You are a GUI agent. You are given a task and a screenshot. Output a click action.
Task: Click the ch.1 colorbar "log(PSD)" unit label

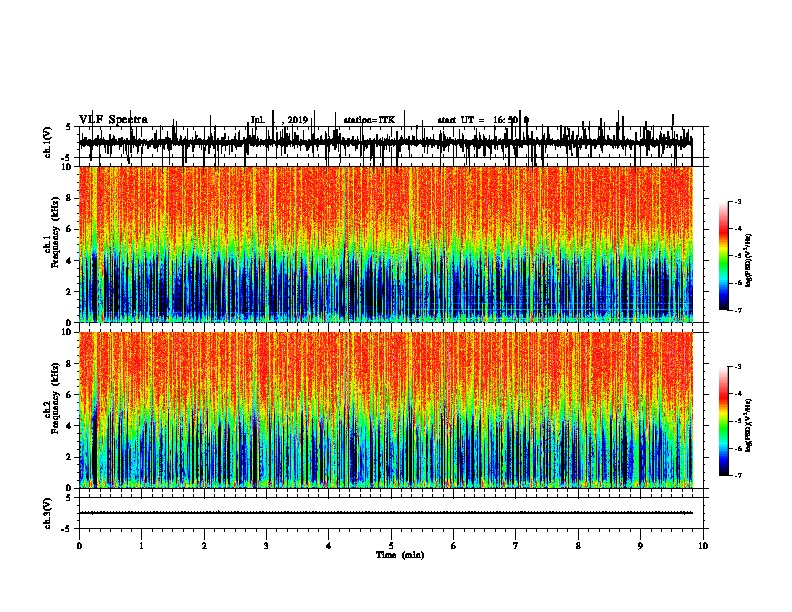point(749,261)
